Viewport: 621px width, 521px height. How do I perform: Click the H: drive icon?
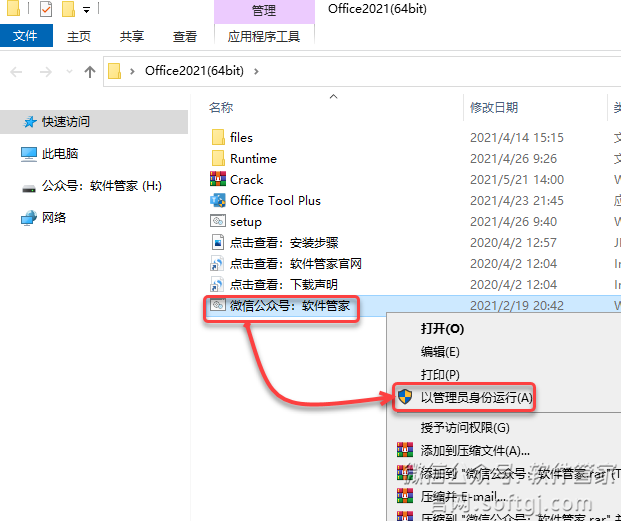tap(29, 188)
